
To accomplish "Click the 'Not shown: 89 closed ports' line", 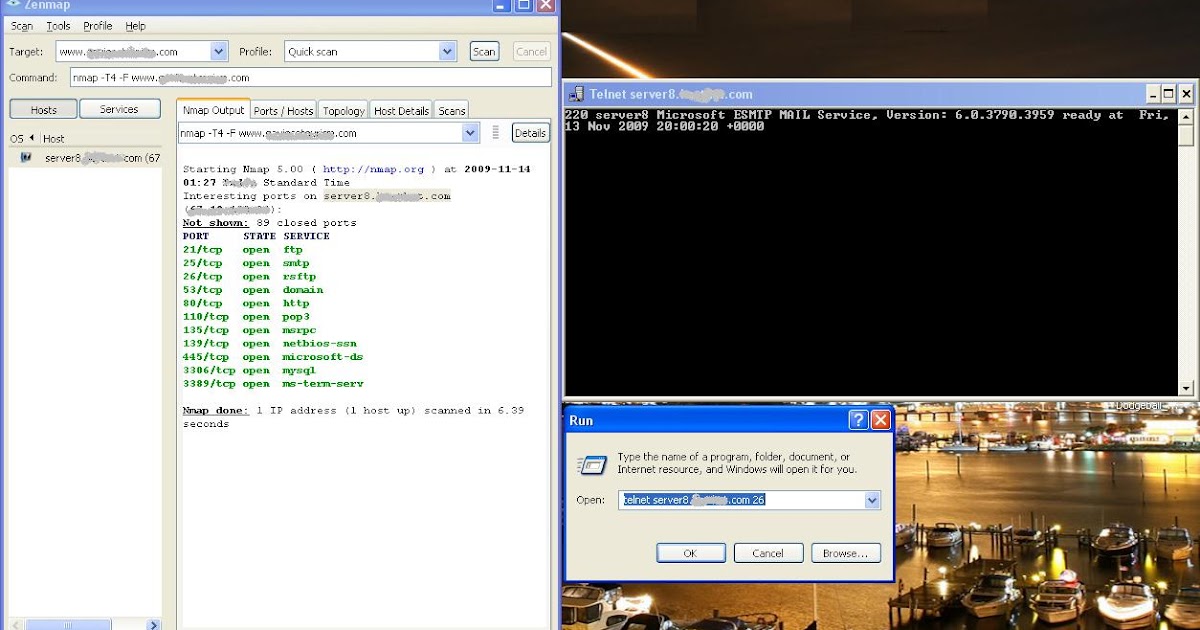I will pos(270,223).
